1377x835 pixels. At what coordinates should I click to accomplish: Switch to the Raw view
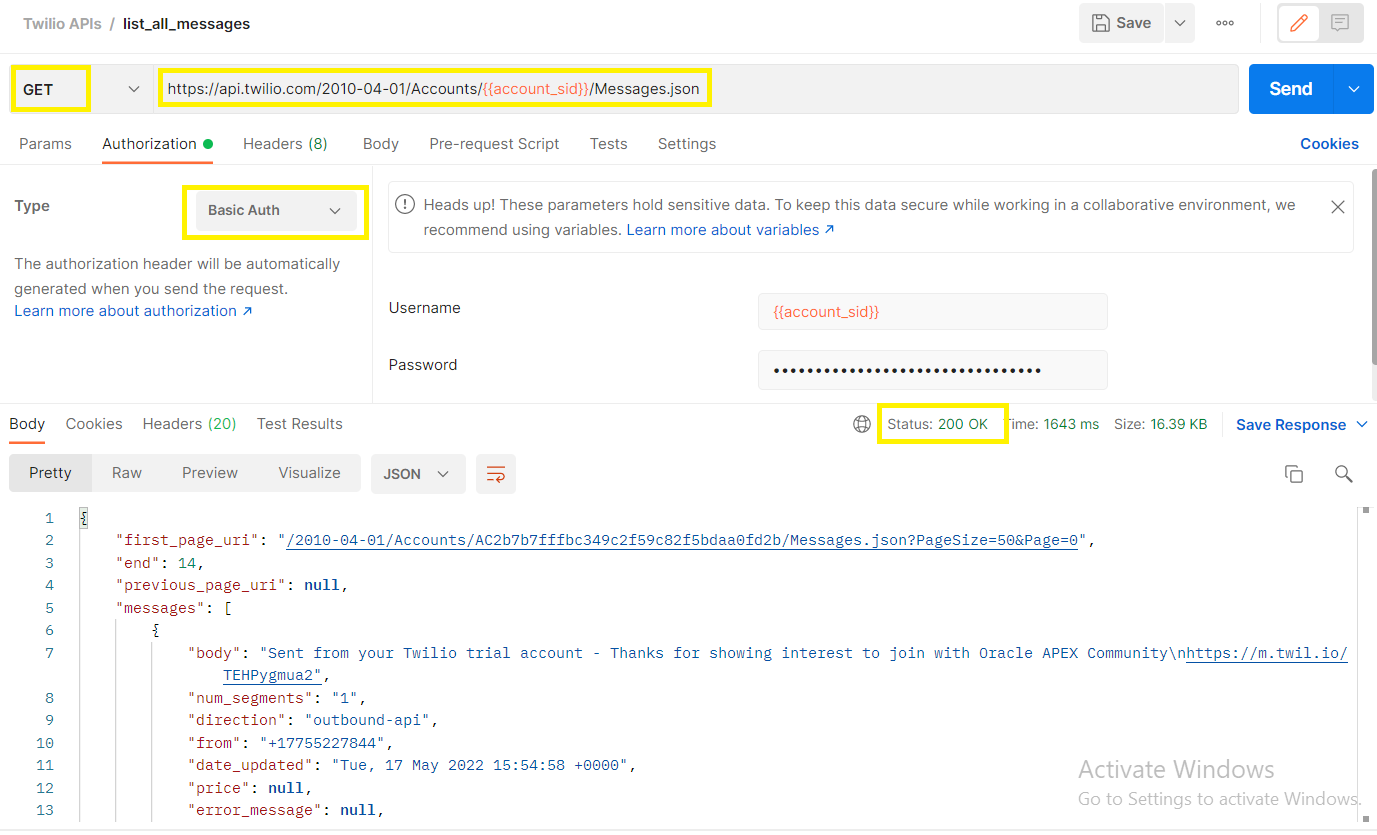click(127, 473)
